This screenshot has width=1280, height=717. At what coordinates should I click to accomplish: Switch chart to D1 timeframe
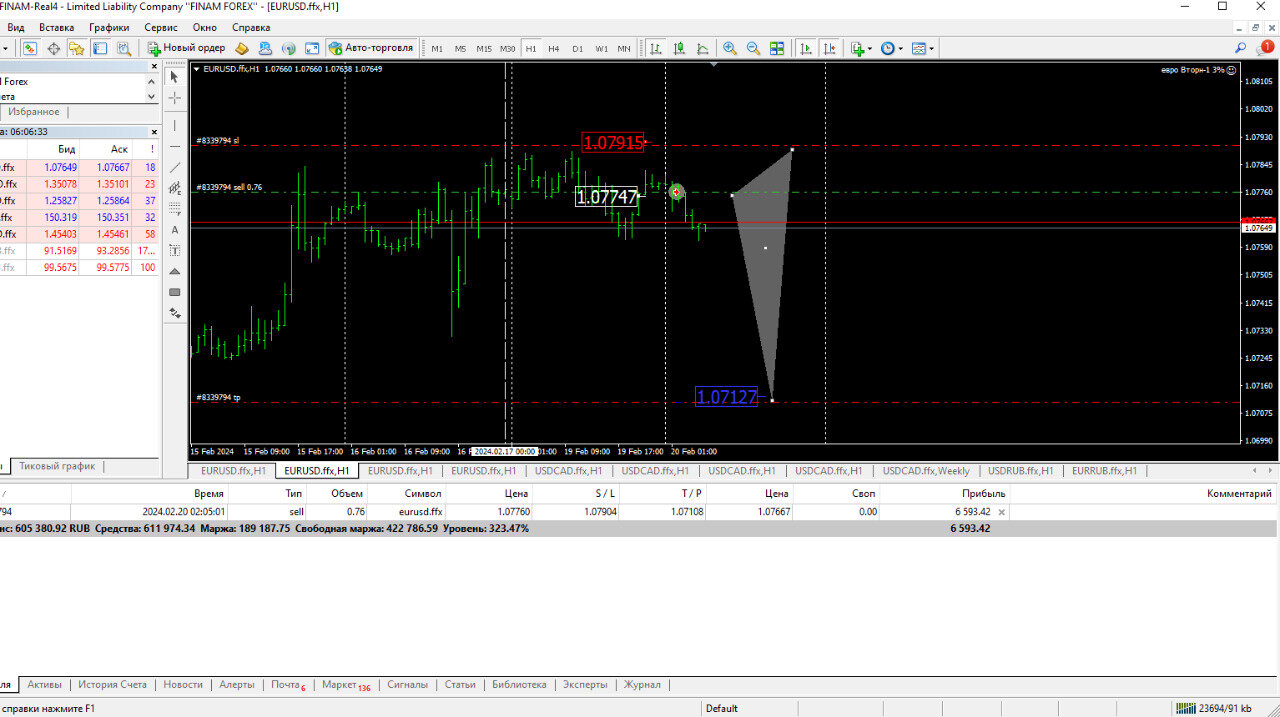point(577,48)
